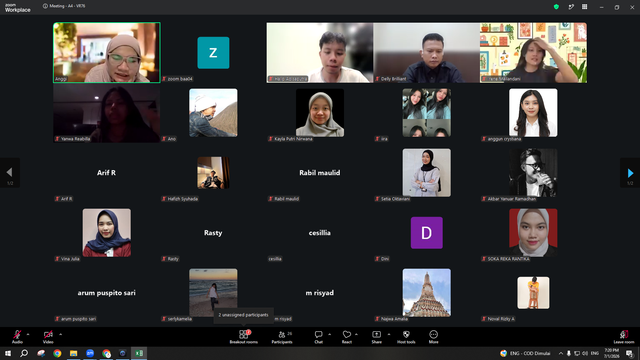Open File Explorer from the taskbar
Screen dimensions: 640x360
73,353
